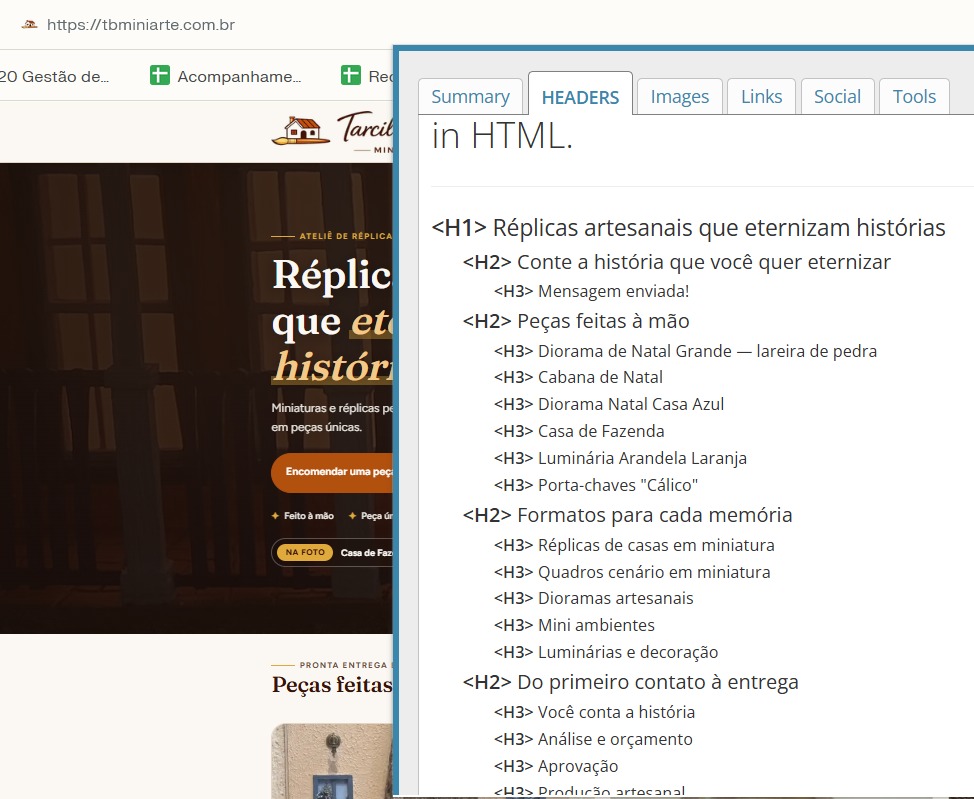Screen dimensions: 974x799
Task: Click the green sheet icon beside Rec bookmark
Action: click(351, 75)
